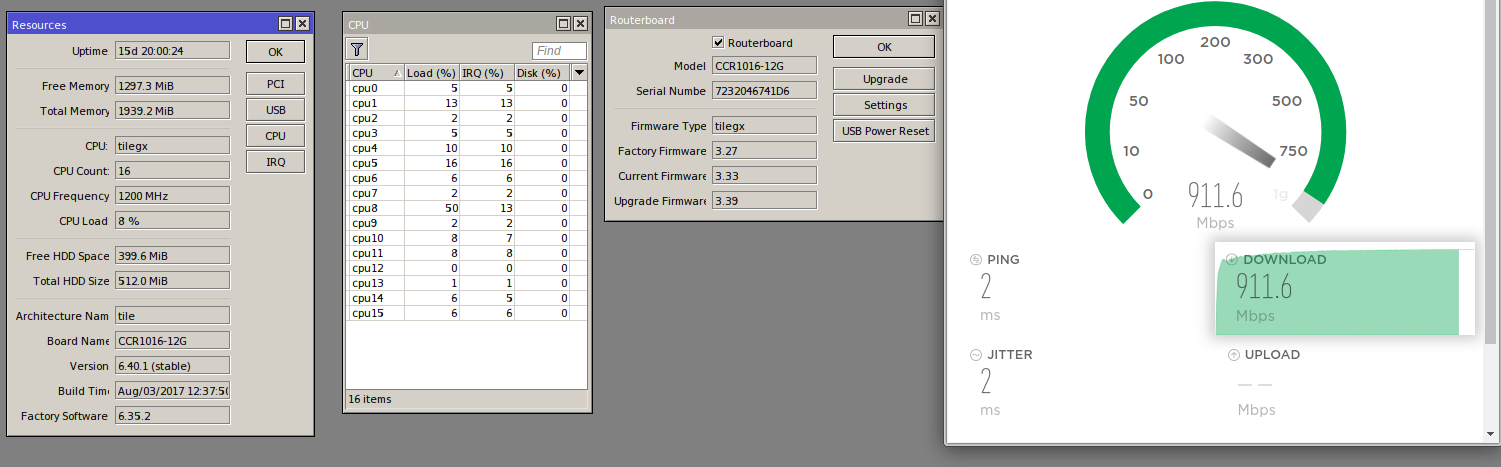Sort by the IRQ (%) column header
The image size is (1501, 467).
pos(486,73)
